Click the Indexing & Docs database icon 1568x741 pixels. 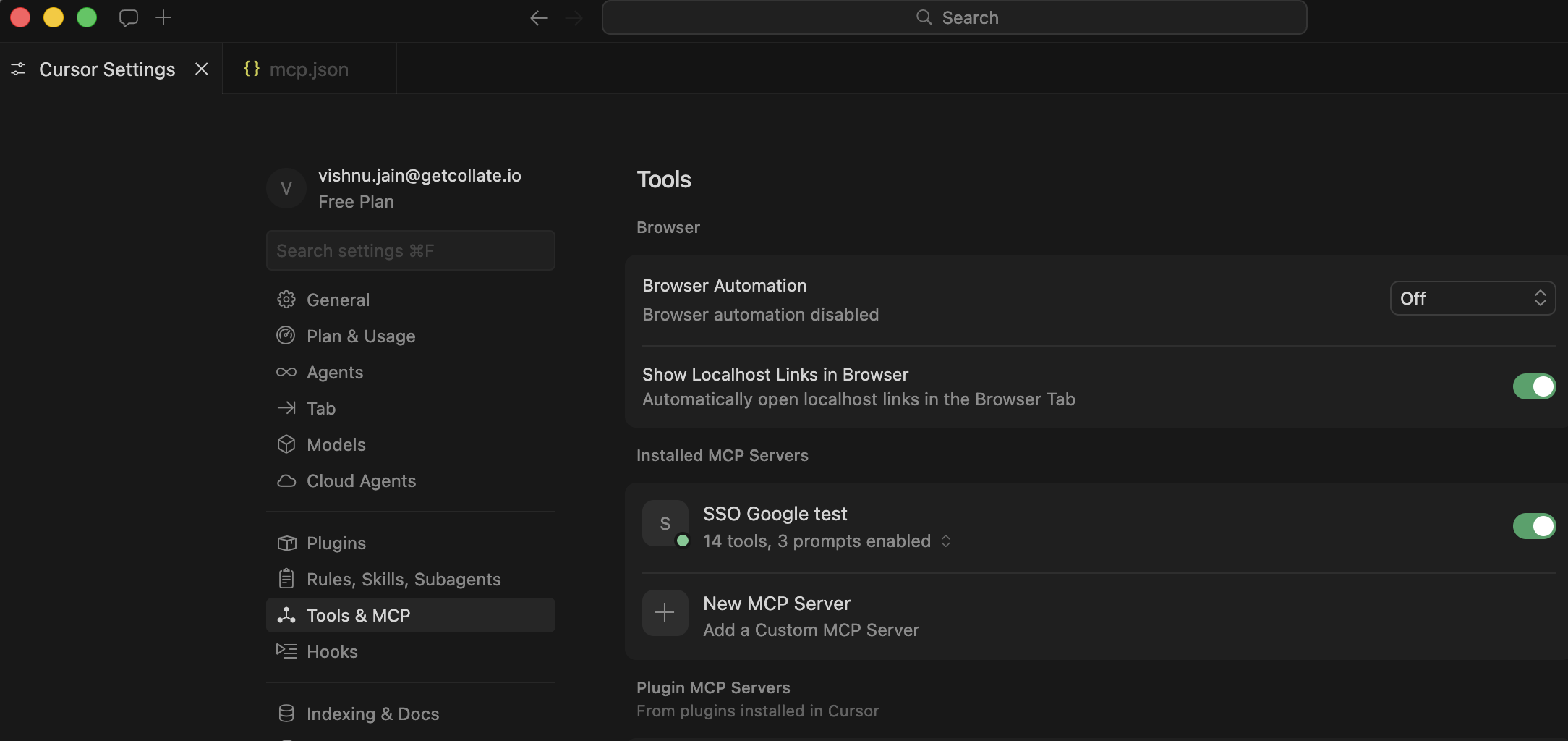286,714
